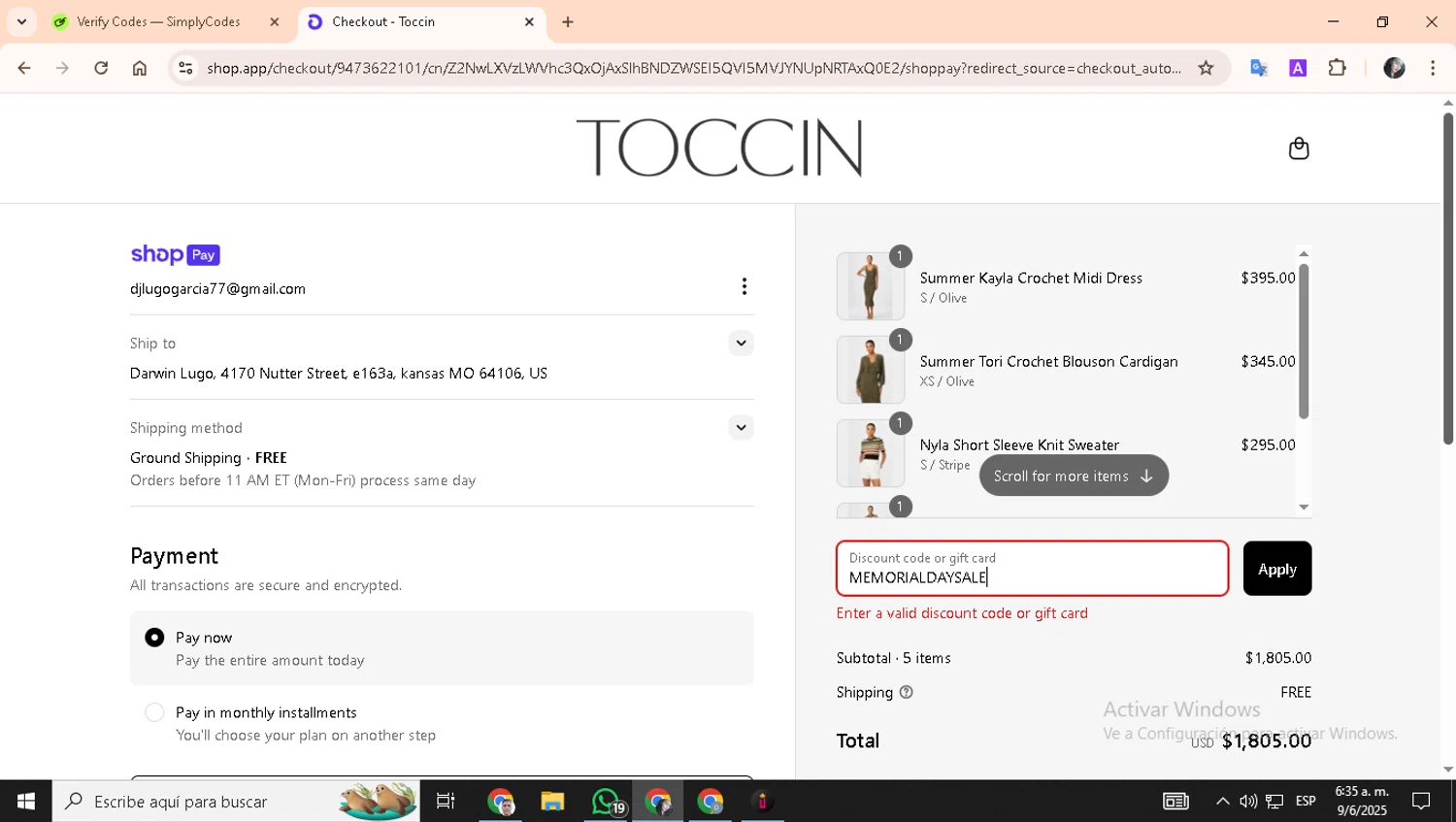1456x822 pixels.
Task: Open the Summer Tori Crochet Blouson Cardigan thumbnail
Action: tap(871, 370)
